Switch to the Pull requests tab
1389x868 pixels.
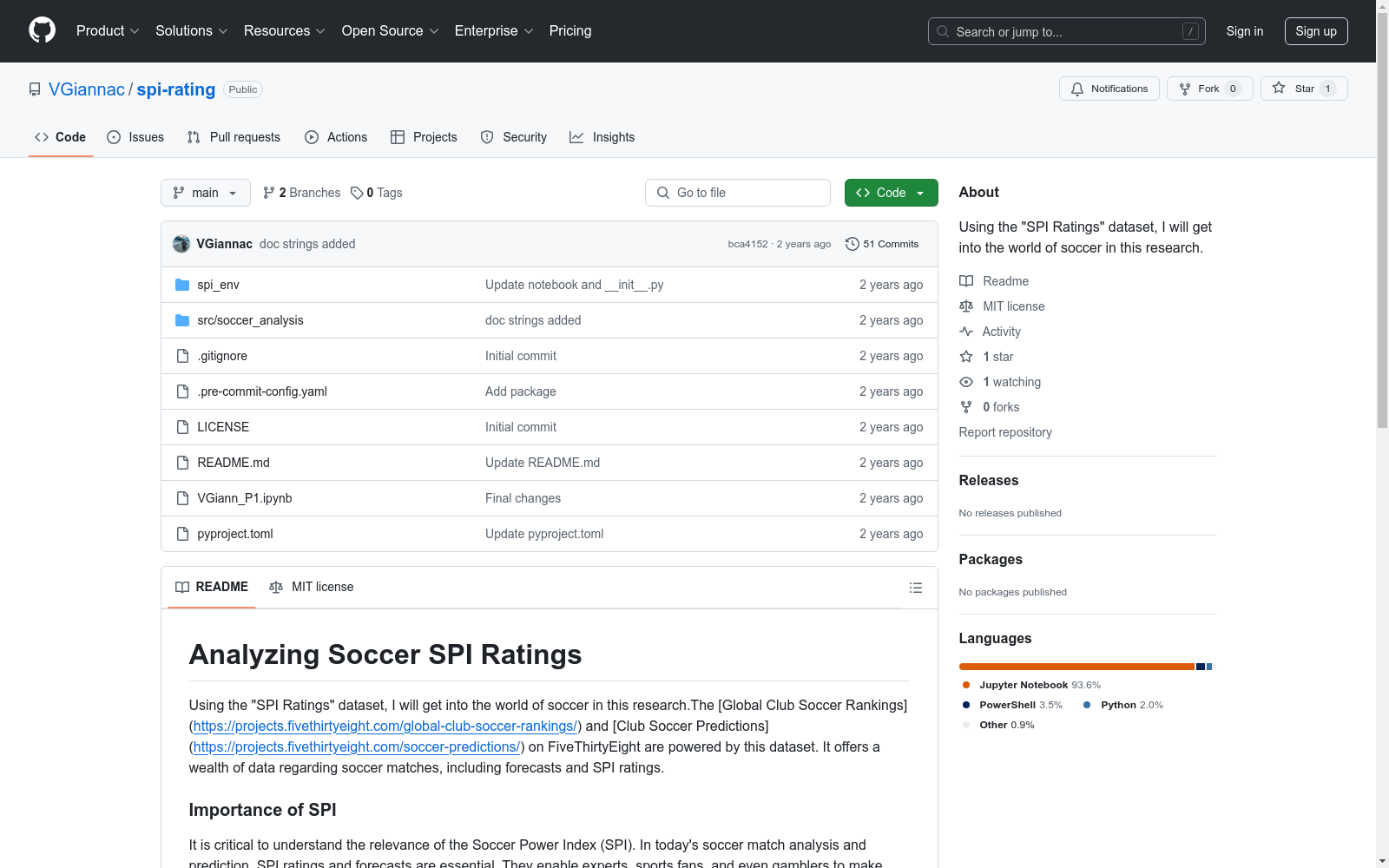(234, 137)
